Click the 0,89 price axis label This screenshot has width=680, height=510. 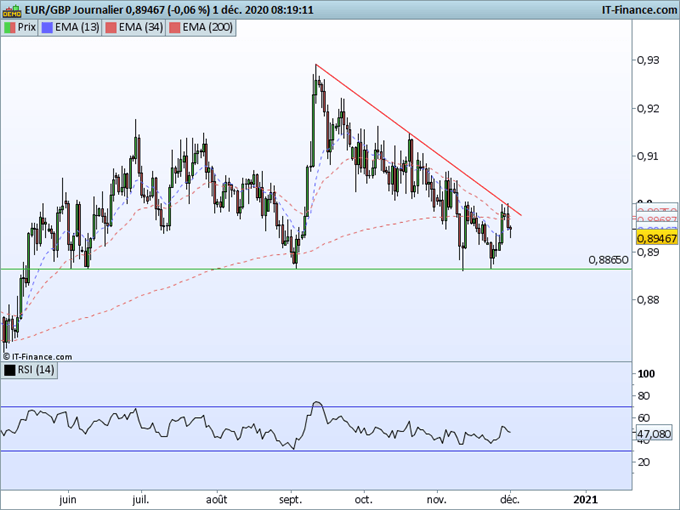(x=648, y=252)
